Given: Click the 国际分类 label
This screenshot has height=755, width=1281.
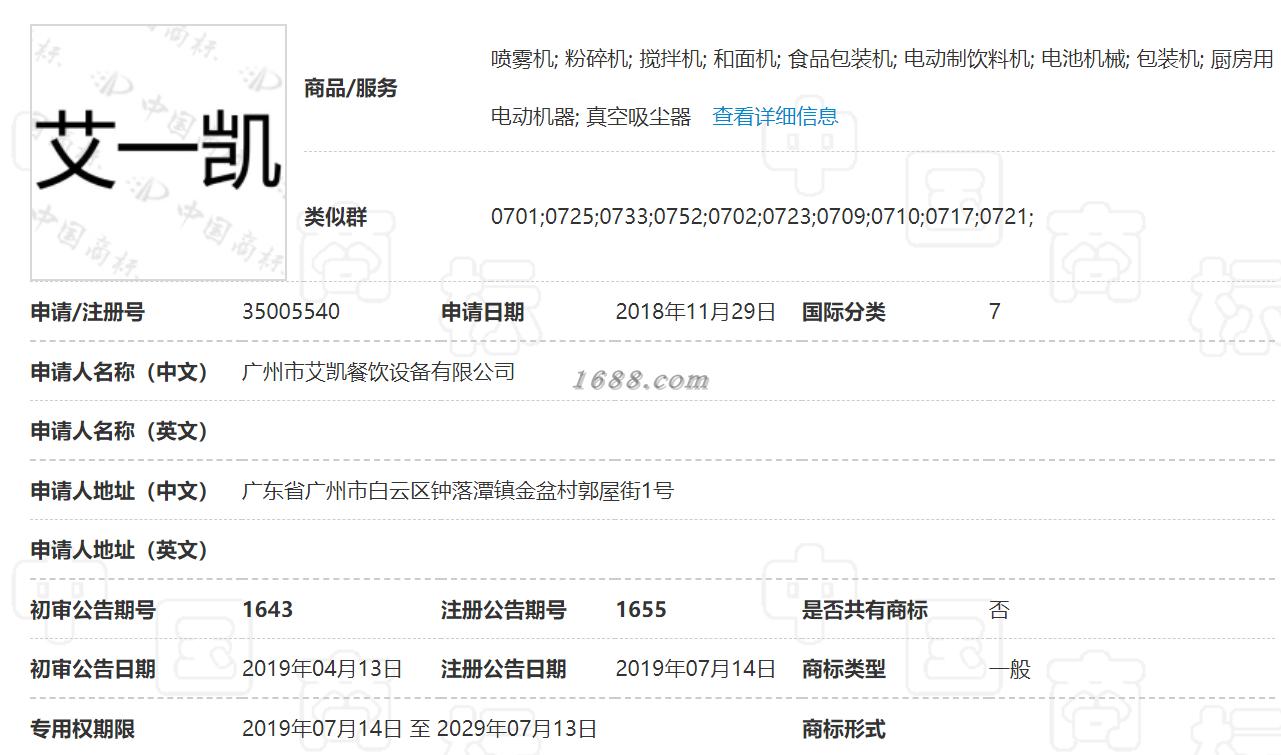Looking at the screenshot, I should [844, 312].
